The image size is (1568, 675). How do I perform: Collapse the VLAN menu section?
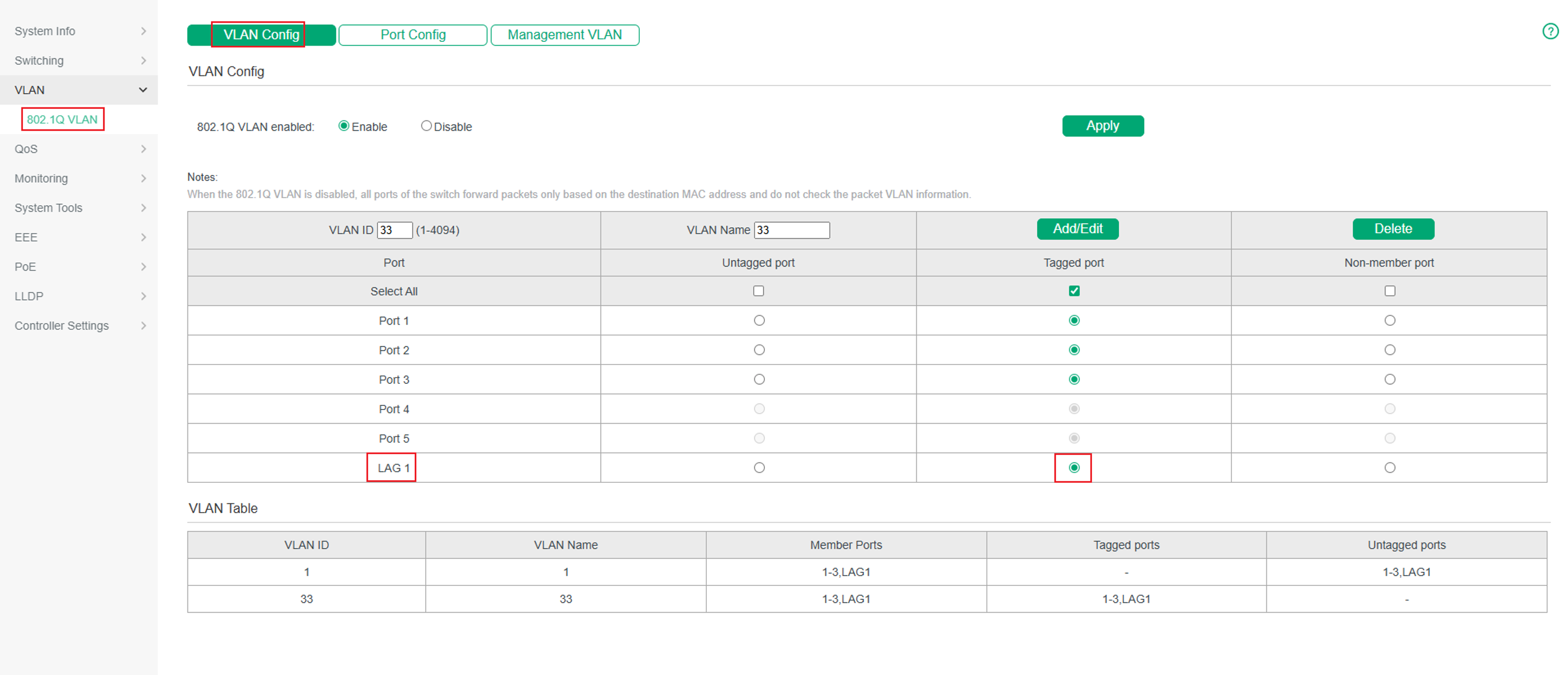coord(79,90)
